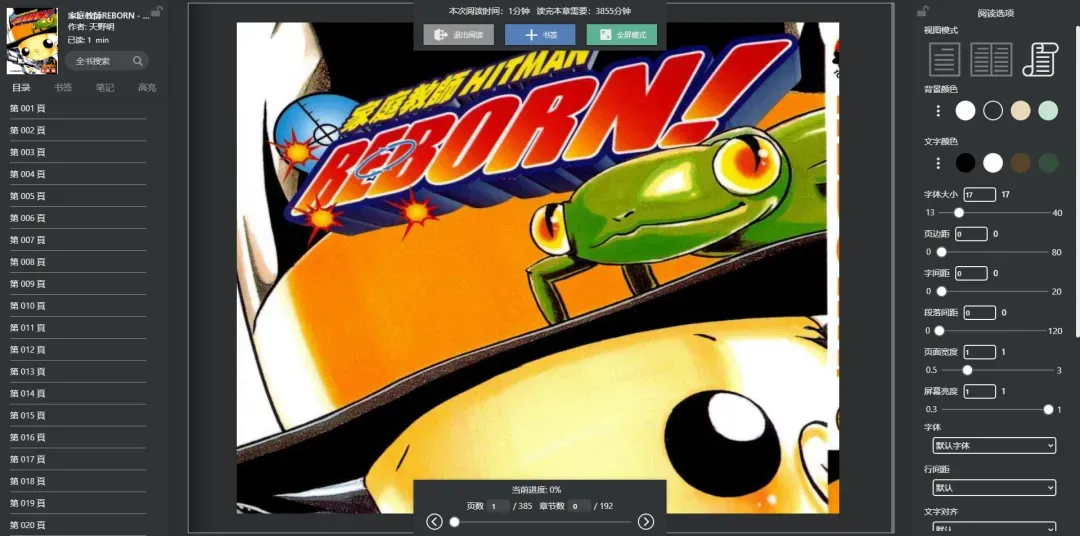The height and width of the screenshot is (536, 1080).
Task: Choose the brown text color swatch
Action: [1020, 163]
